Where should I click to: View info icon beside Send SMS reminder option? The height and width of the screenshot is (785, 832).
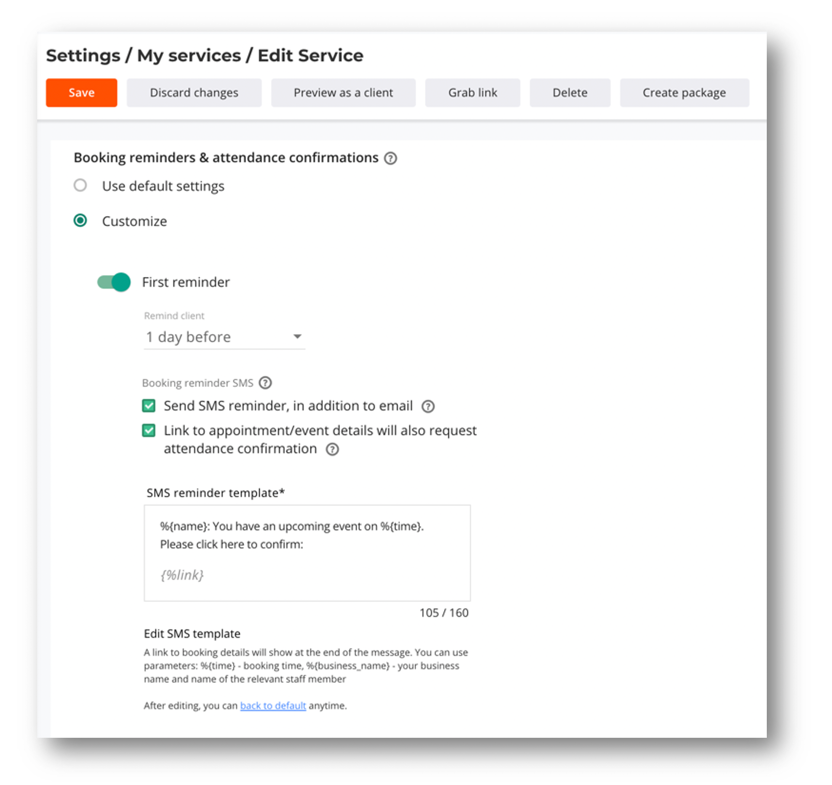pyautogui.click(x=428, y=406)
